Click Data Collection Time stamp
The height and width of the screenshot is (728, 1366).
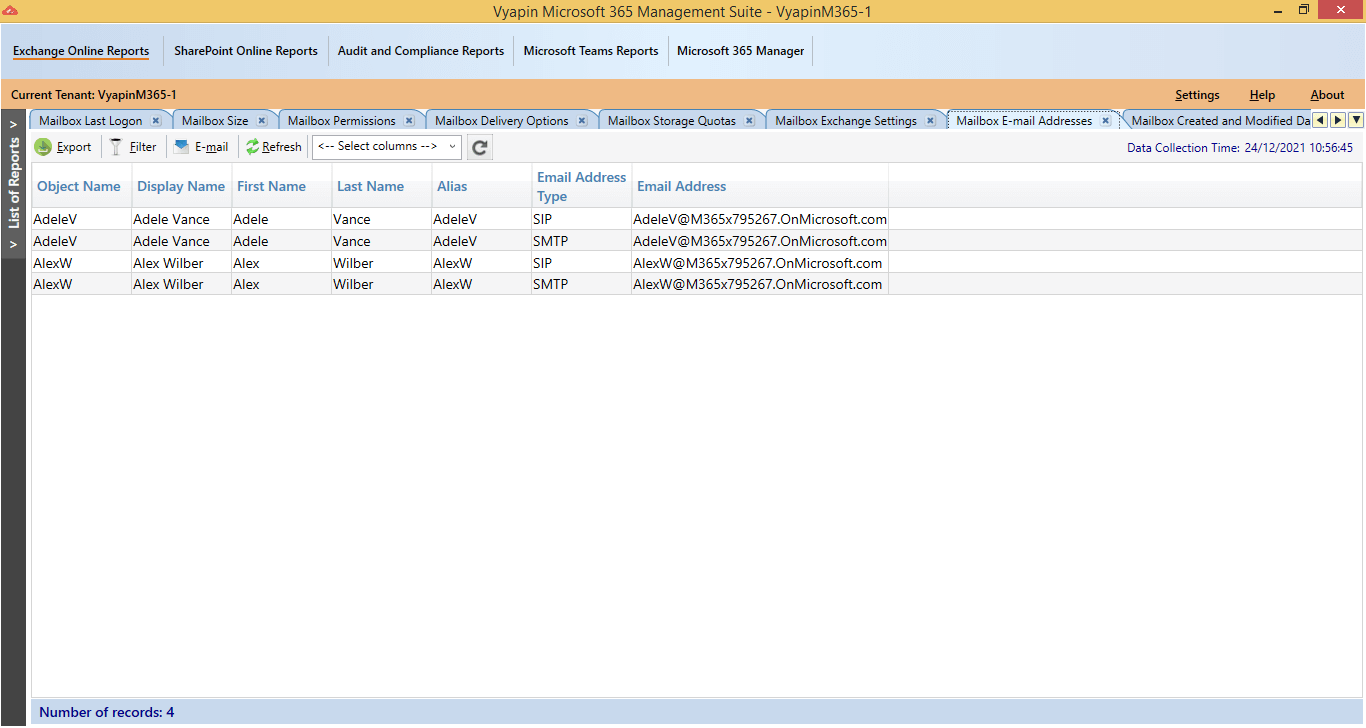click(1240, 147)
